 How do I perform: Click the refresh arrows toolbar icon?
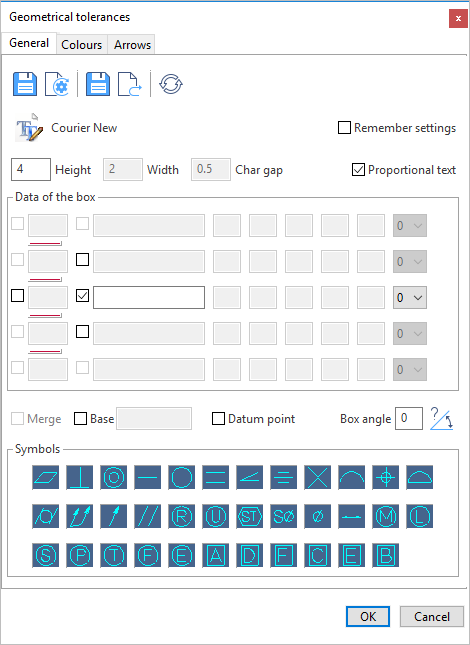point(171,84)
